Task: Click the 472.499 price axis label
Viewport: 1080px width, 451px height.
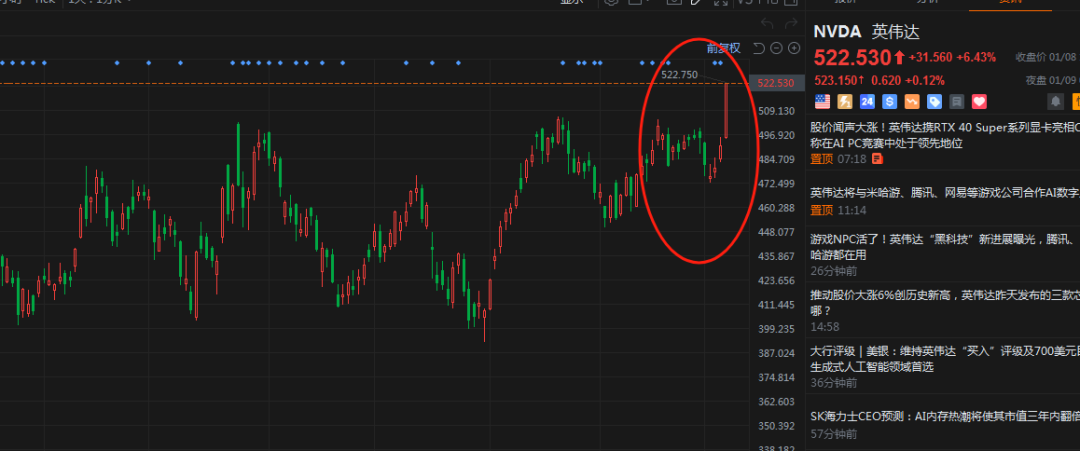Action: [x=776, y=183]
